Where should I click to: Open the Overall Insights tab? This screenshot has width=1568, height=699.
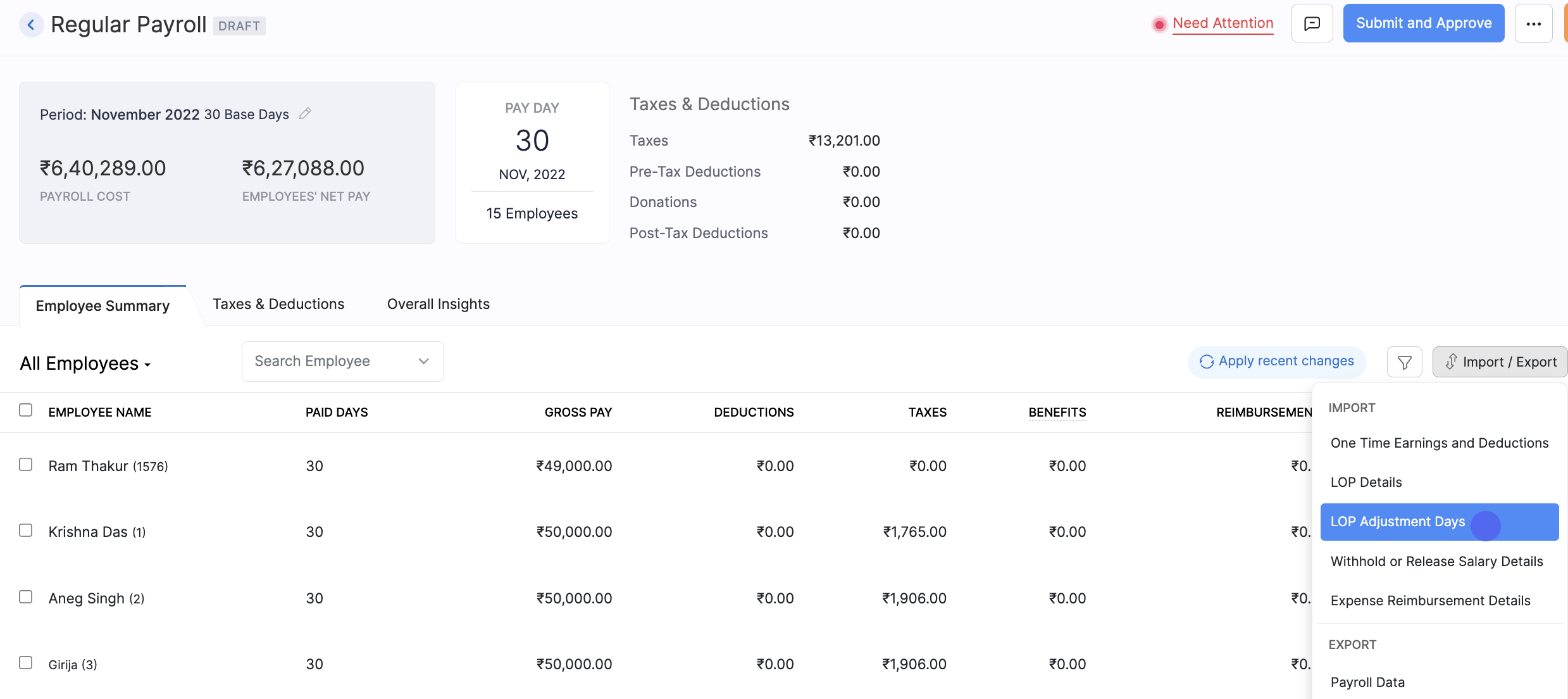(x=438, y=305)
